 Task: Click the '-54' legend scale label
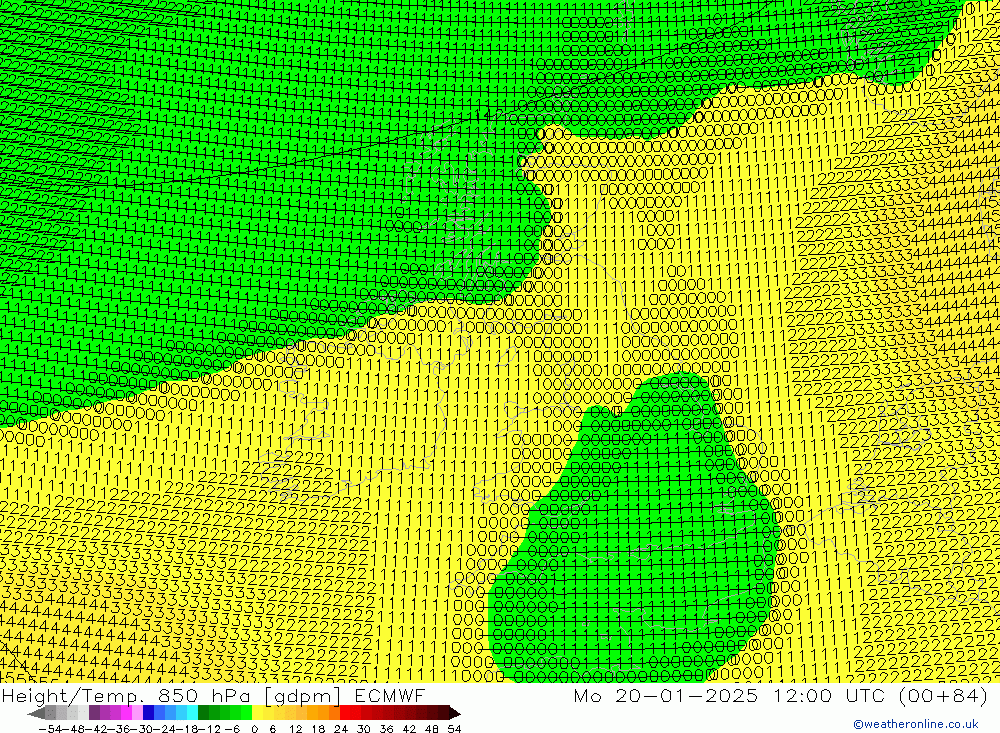point(50,729)
